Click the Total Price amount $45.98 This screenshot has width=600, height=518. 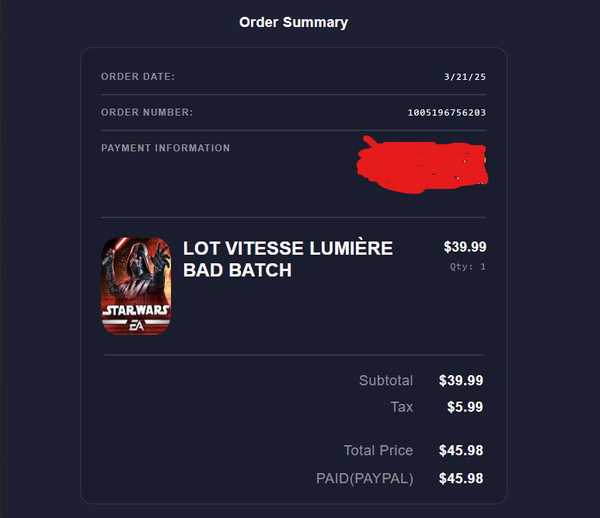[461, 451]
